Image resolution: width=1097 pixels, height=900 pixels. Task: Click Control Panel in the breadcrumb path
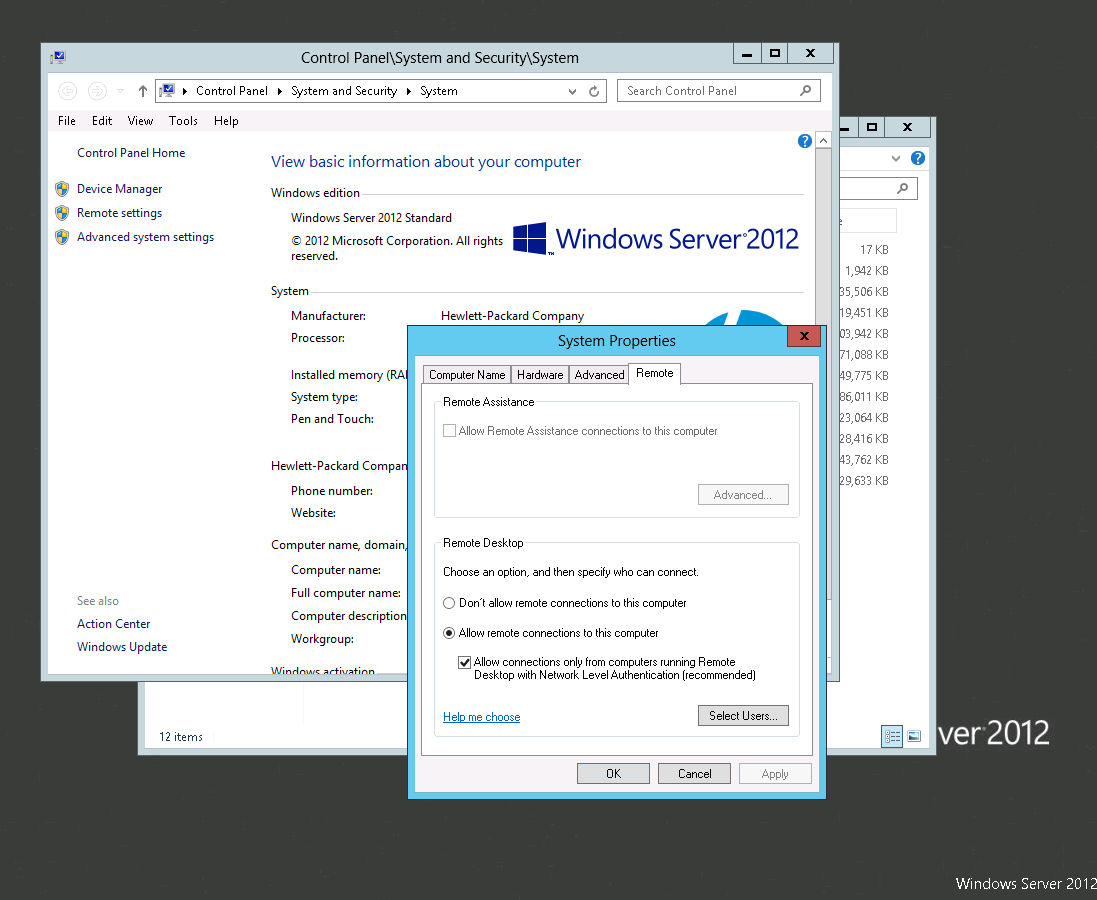point(232,91)
